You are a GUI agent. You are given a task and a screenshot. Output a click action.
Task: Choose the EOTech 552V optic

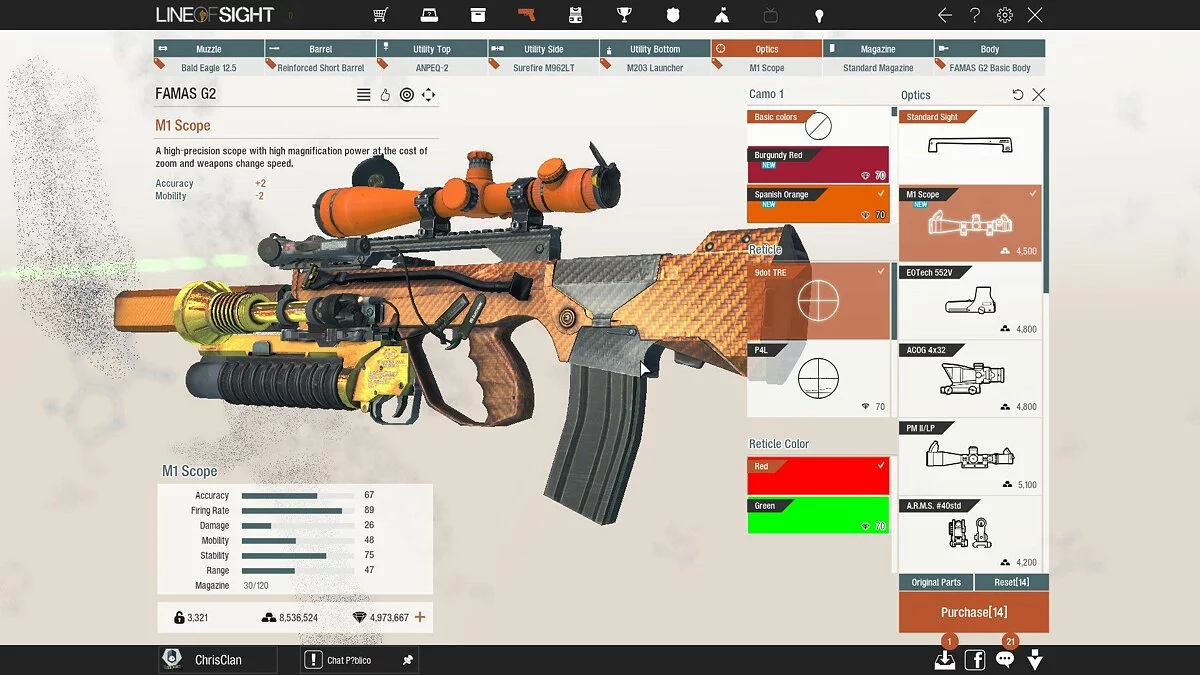click(970, 301)
